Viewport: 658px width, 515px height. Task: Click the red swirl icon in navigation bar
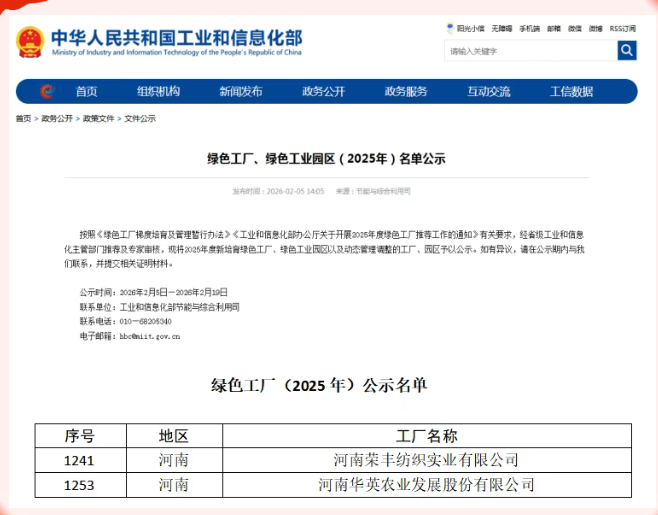pyautogui.click(x=45, y=92)
